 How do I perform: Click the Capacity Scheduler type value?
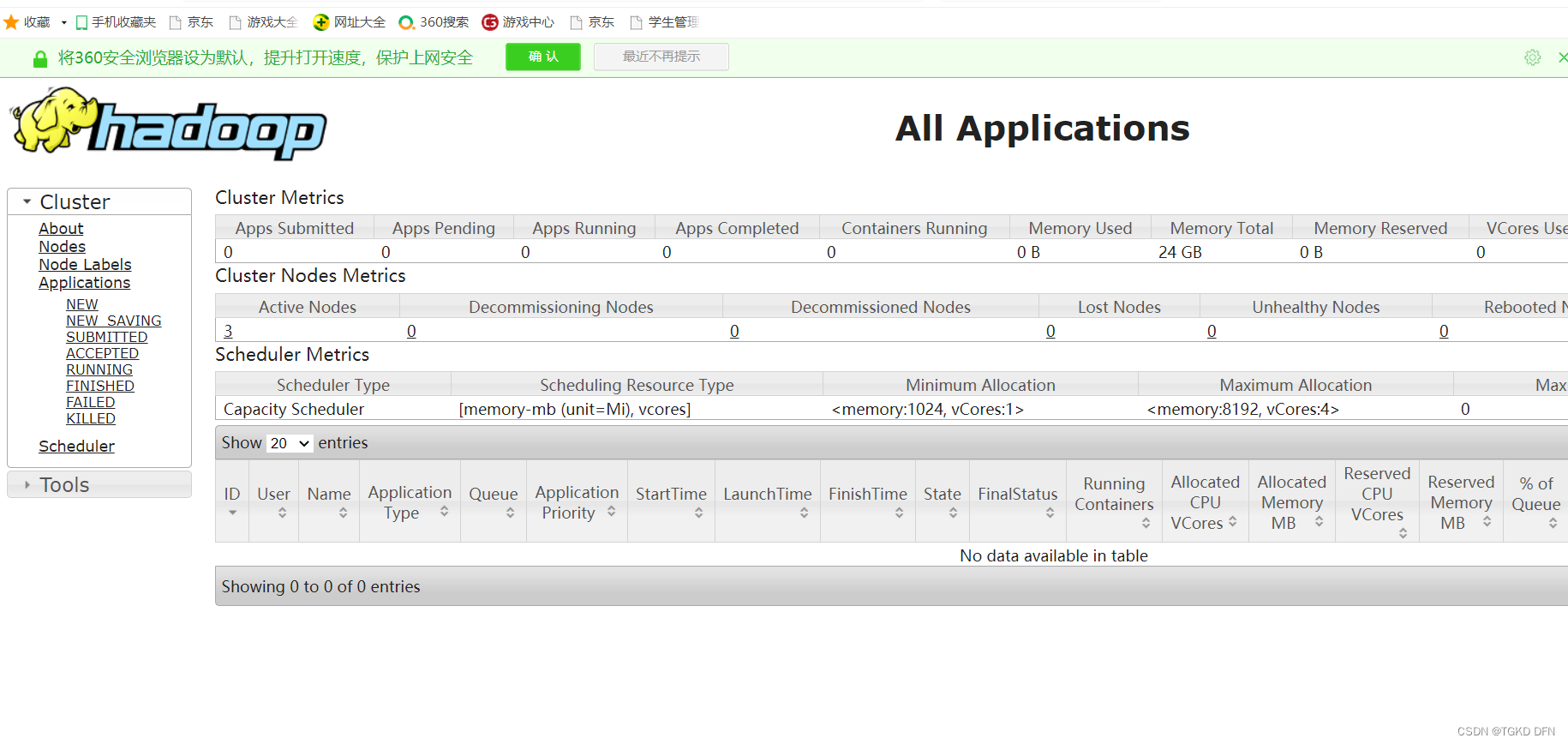point(294,409)
